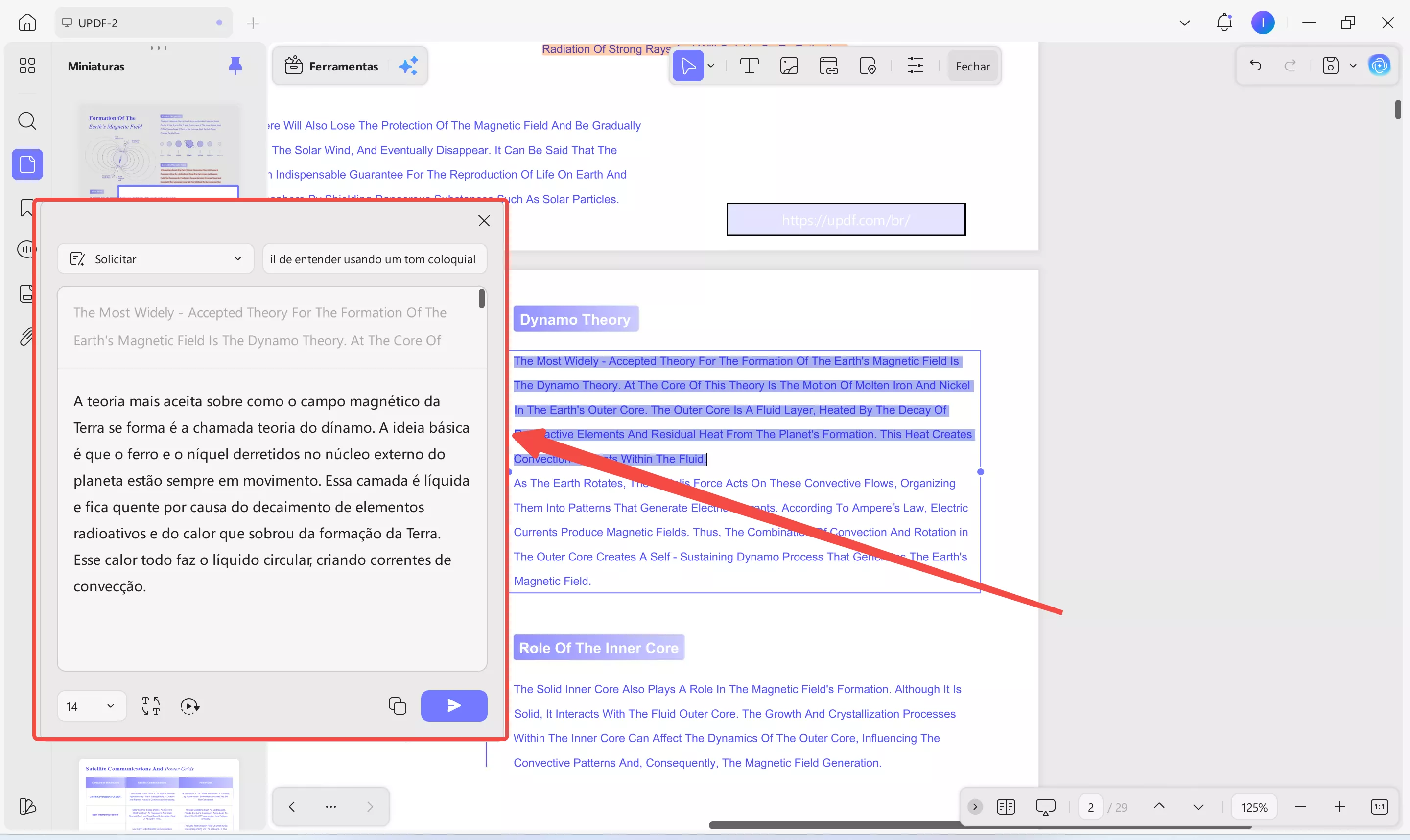This screenshot has width=1410, height=840.
Task: Select the link annotation tool
Action: 828,65
